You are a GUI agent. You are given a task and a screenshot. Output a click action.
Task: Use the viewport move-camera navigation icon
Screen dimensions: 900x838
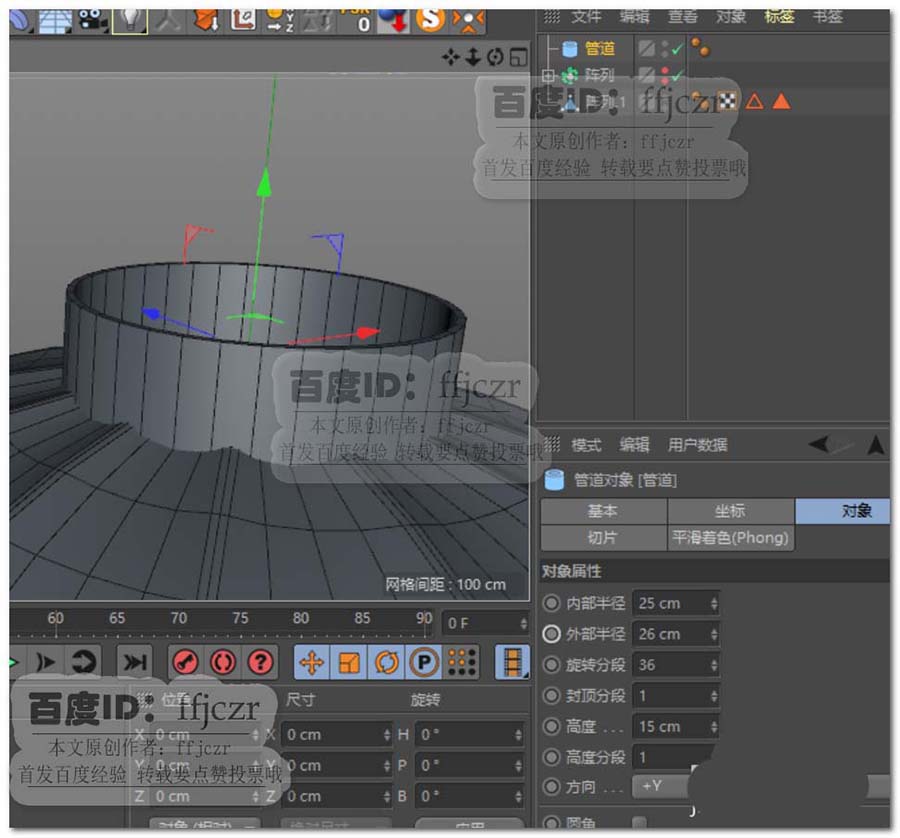pos(451,57)
